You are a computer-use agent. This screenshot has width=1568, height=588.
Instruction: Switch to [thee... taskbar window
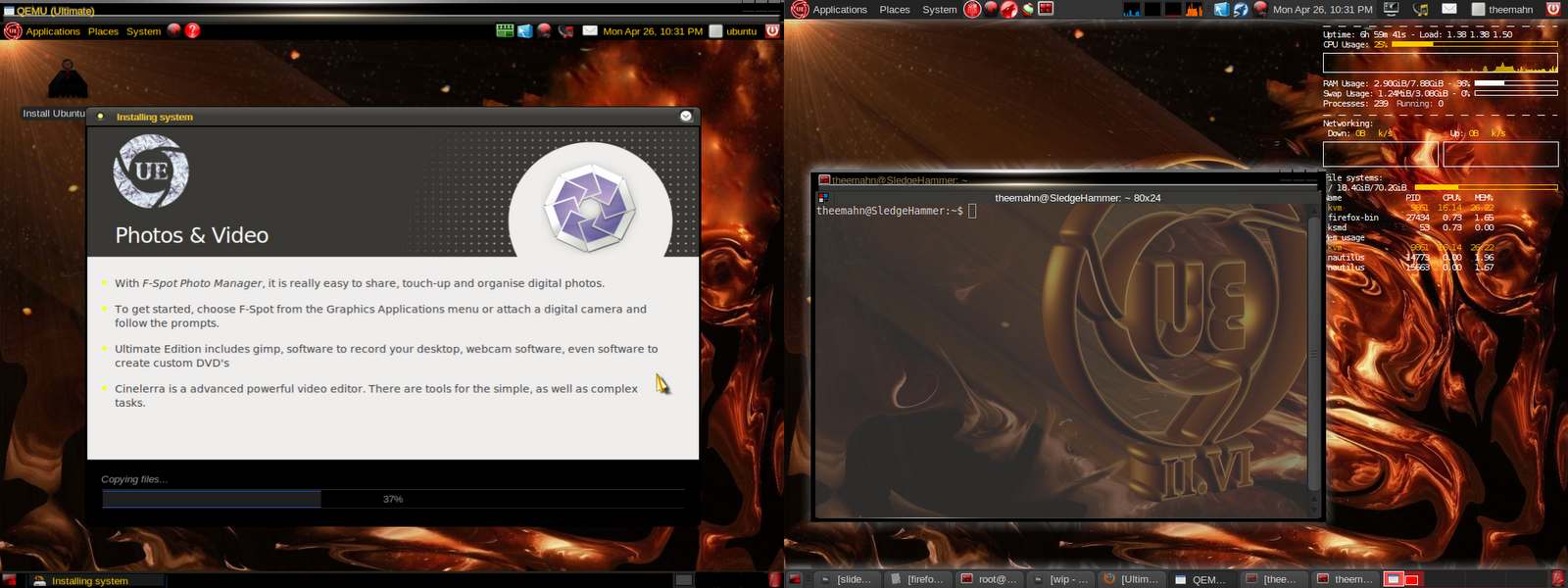click(1273, 579)
